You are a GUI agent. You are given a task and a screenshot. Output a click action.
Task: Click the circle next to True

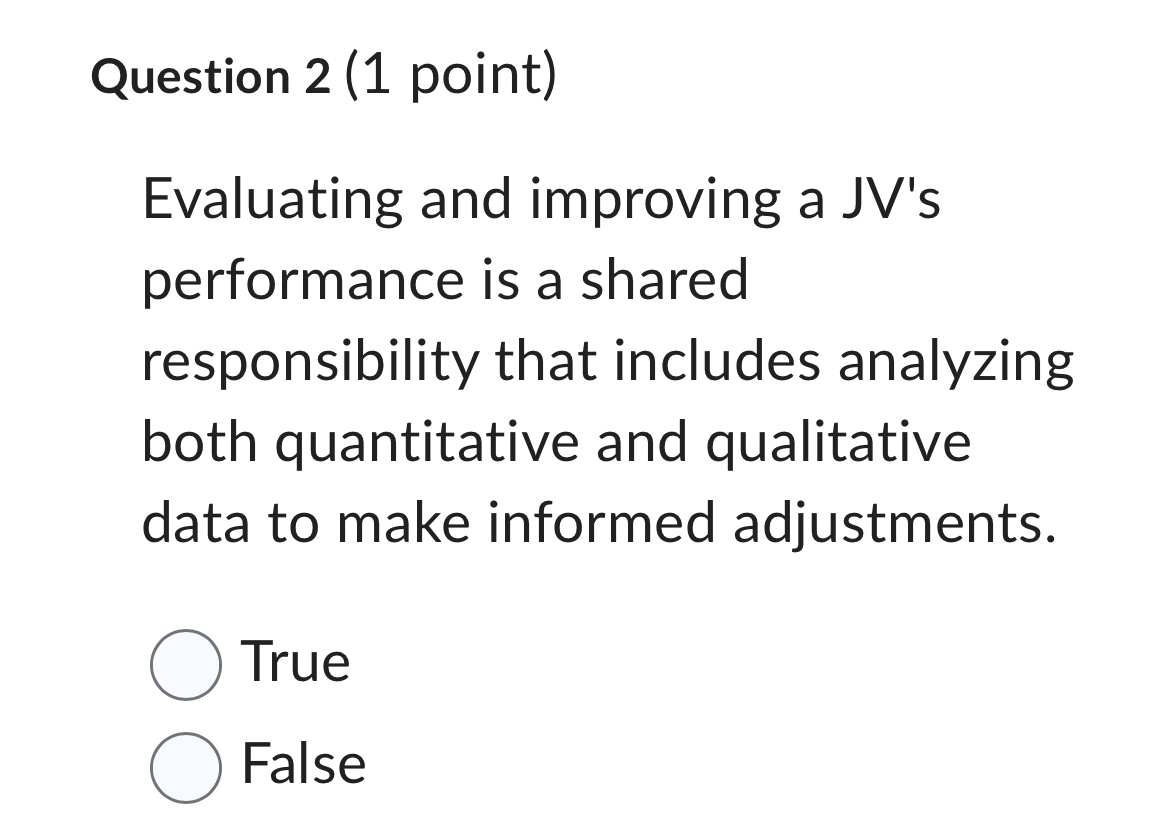click(x=186, y=662)
